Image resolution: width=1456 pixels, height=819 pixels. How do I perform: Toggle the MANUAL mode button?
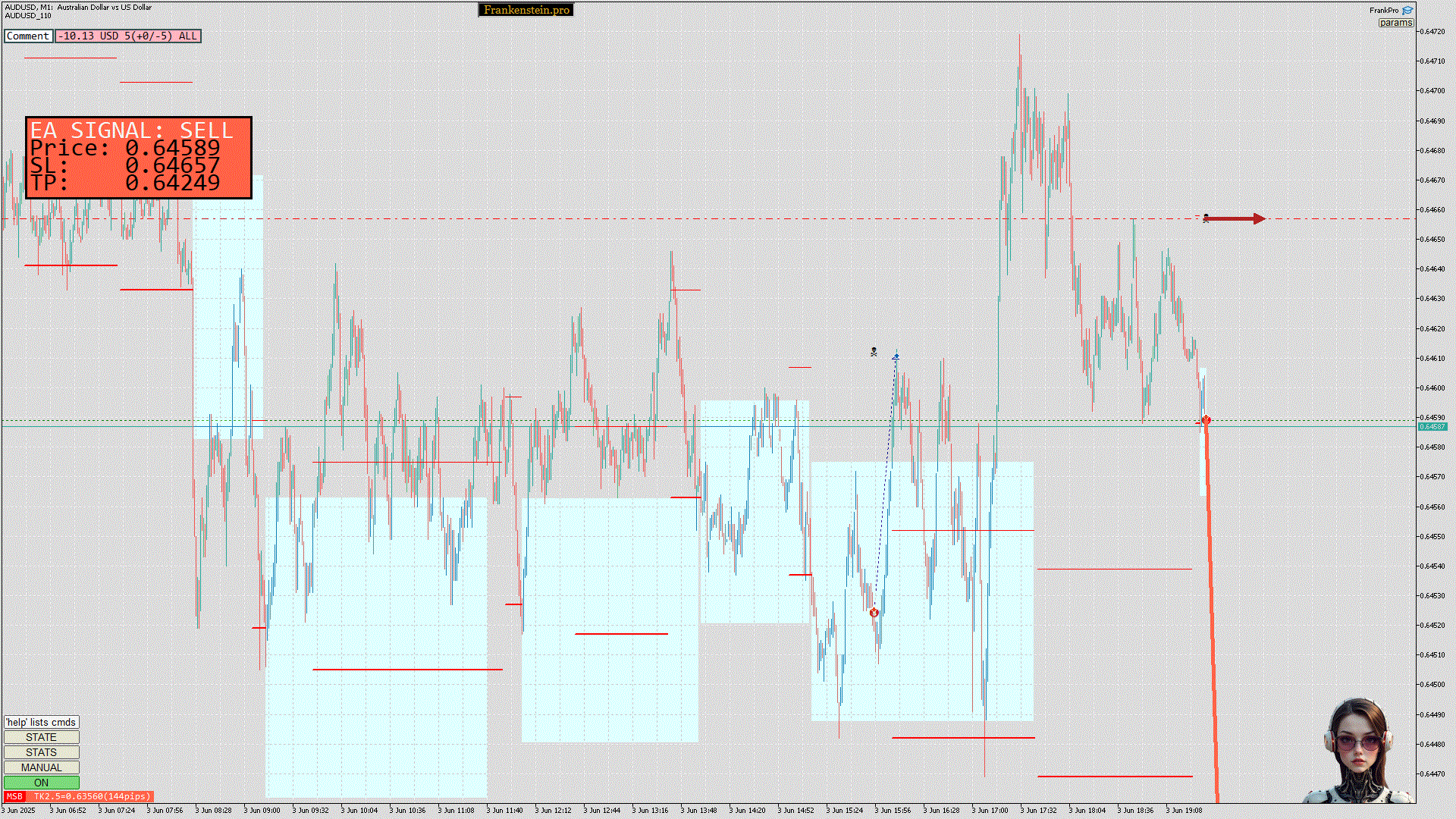[41, 767]
